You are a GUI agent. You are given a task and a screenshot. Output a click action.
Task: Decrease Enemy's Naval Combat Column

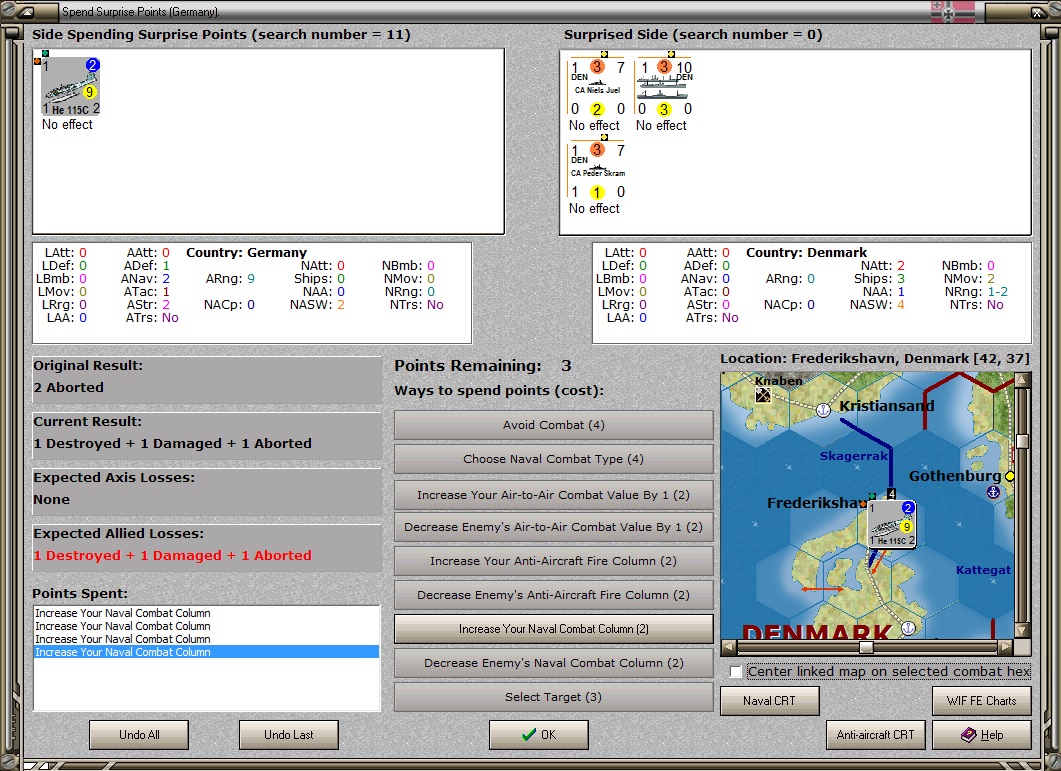click(554, 663)
